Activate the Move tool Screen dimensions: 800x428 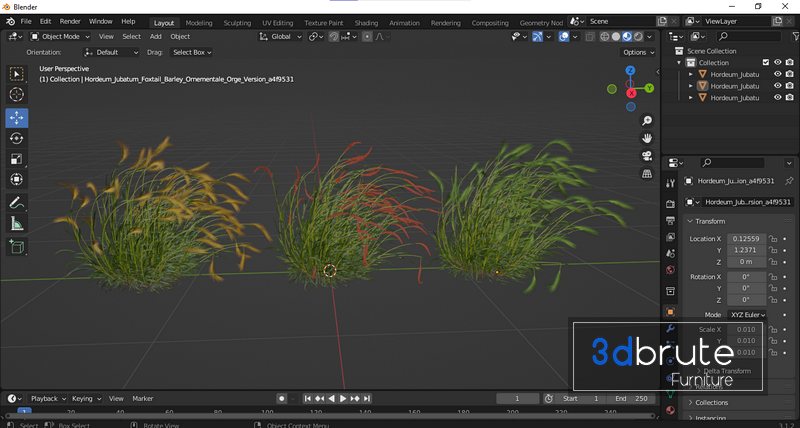17,118
